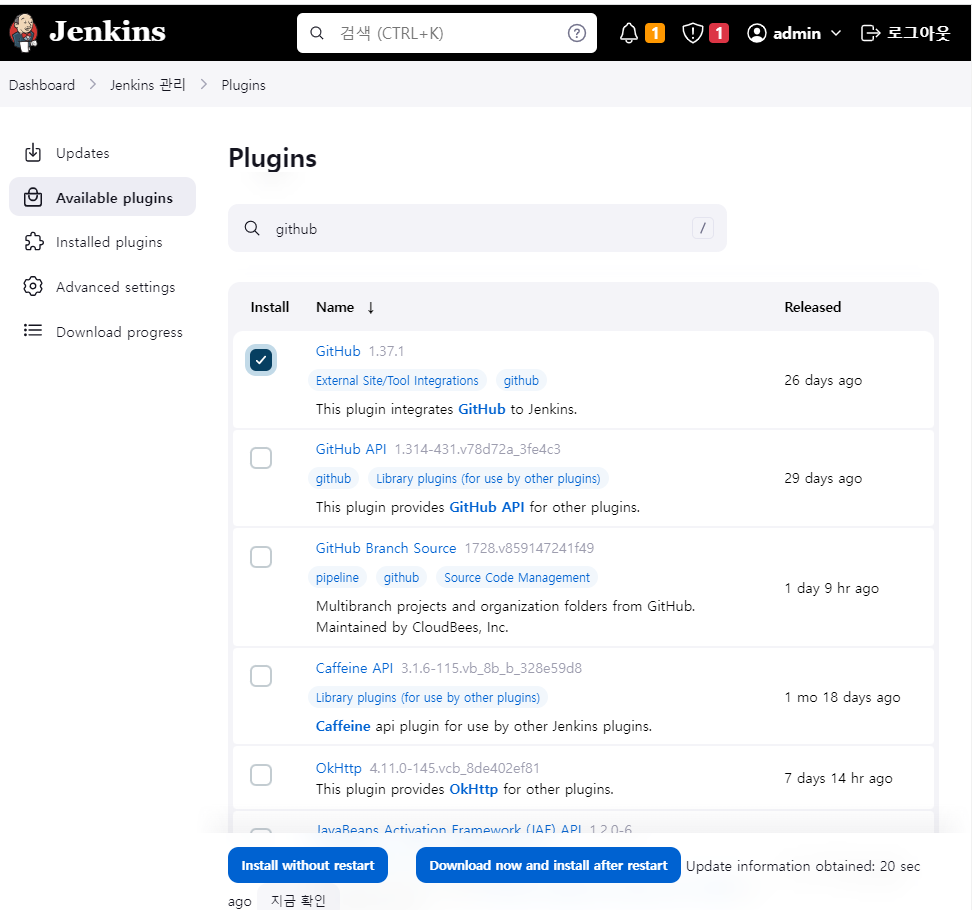The width and height of the screenshot is (972, 910).
Task: Click the 로그아웃 logout link
Action: coord(906,33)
